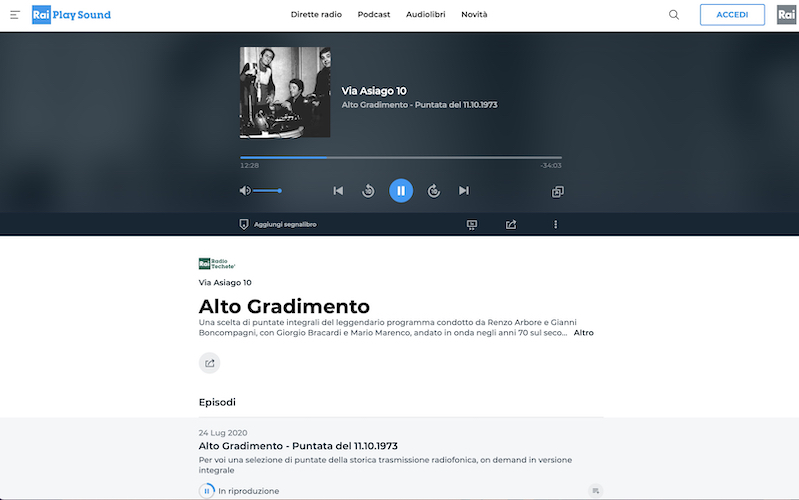Open the three-dot more options menu
The image size is (799, 500).
pyautogui.click(x=555, y=225)
